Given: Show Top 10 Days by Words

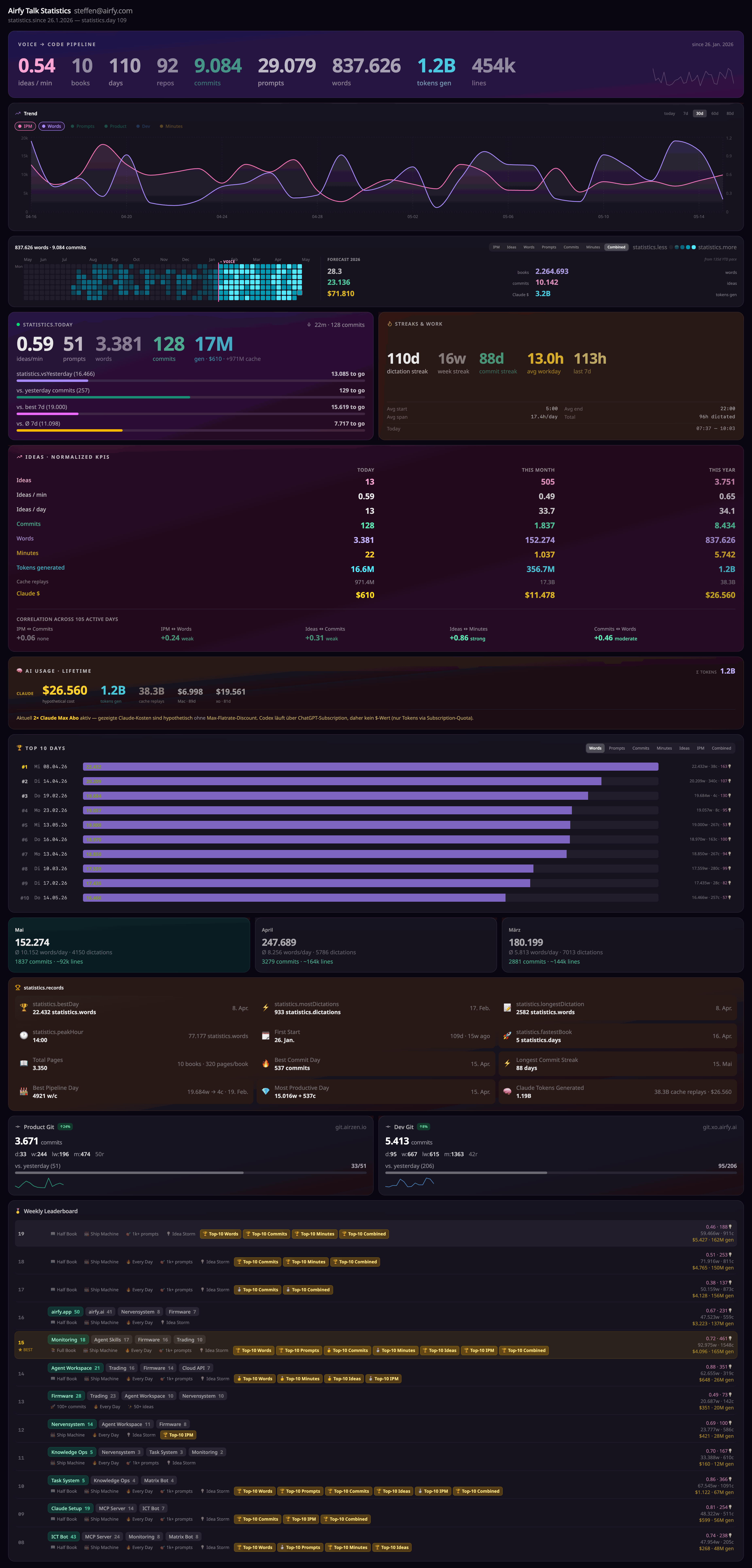Looking at the screenshot, I should click(x=596, y=748).
